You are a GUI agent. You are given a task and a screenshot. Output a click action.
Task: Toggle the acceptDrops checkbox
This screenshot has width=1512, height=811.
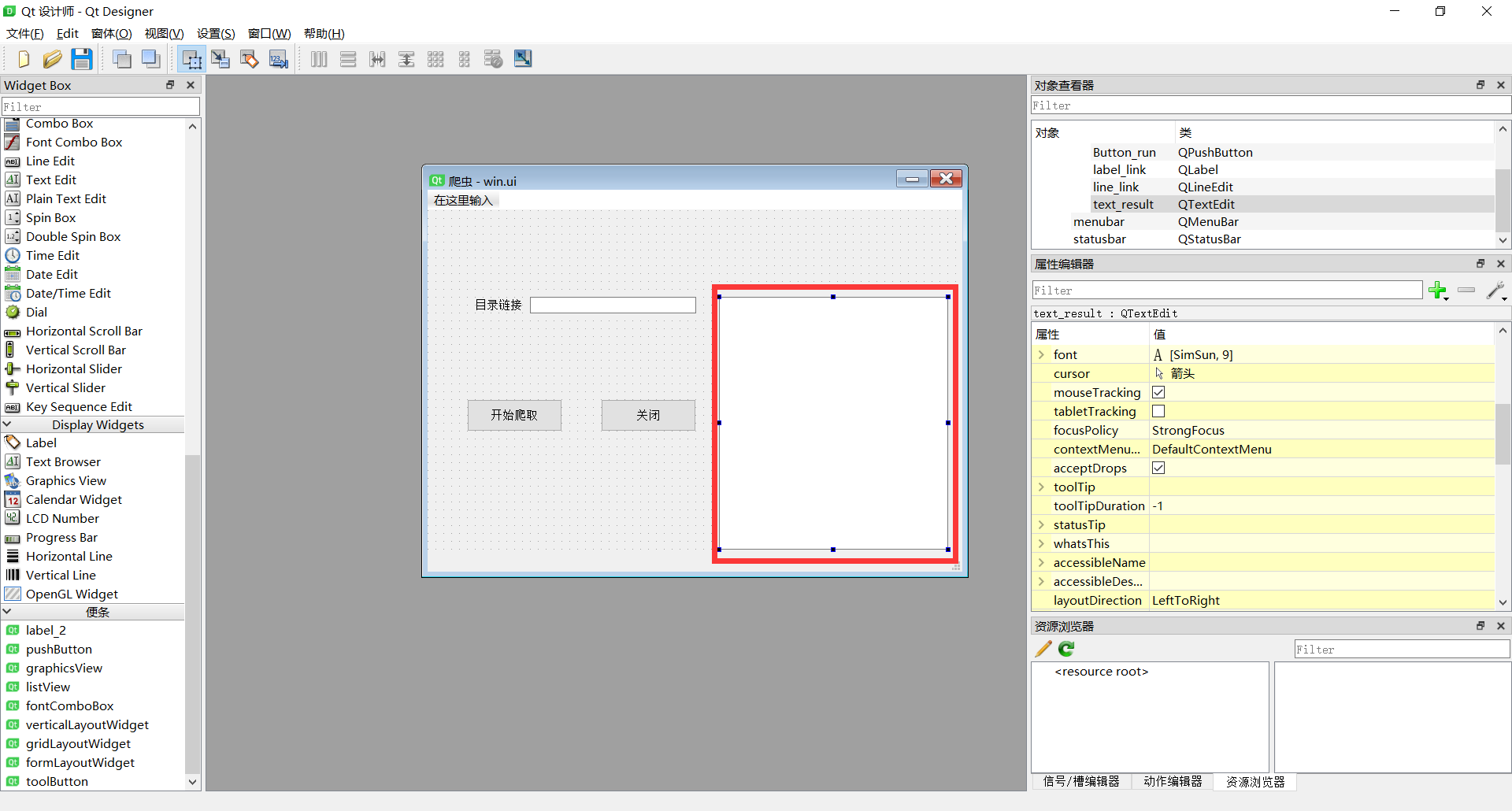coord(1158,468)
